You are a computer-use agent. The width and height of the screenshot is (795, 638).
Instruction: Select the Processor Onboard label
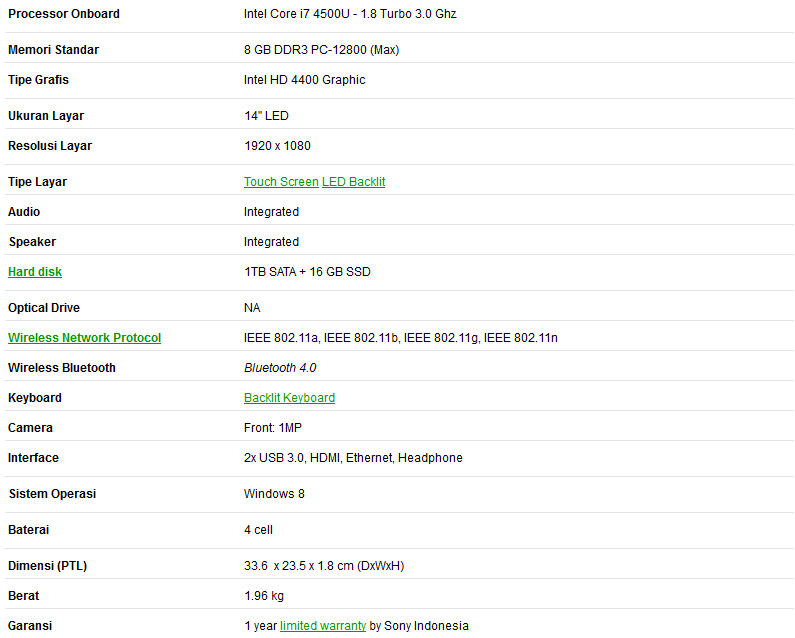(x=64, y=14)
